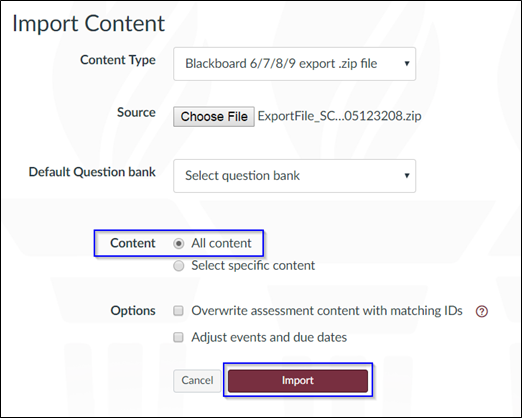Click the help question mark icon
This screenshot has height=418, width=522.
pyautogui.click(x=482, y=311)
